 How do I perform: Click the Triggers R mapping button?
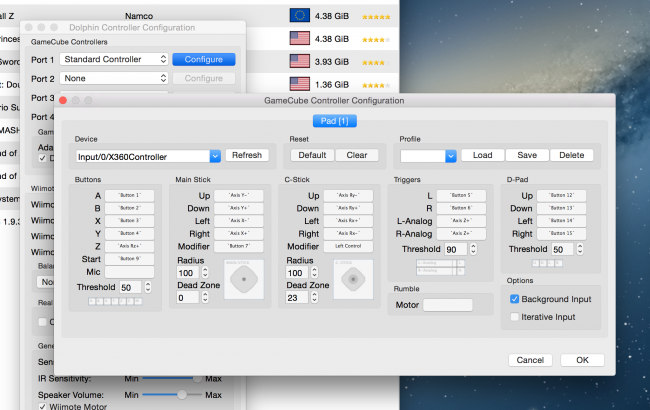click(x=461, y=208)
